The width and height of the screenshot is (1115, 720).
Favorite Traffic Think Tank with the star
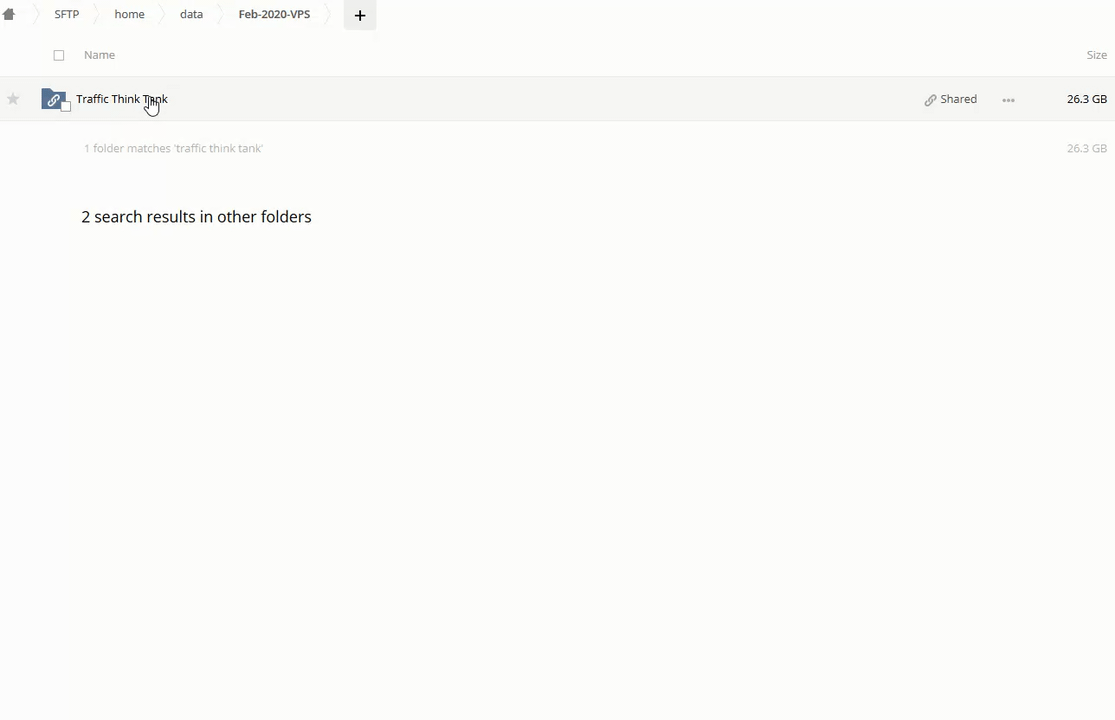click(x=13, y=99)
